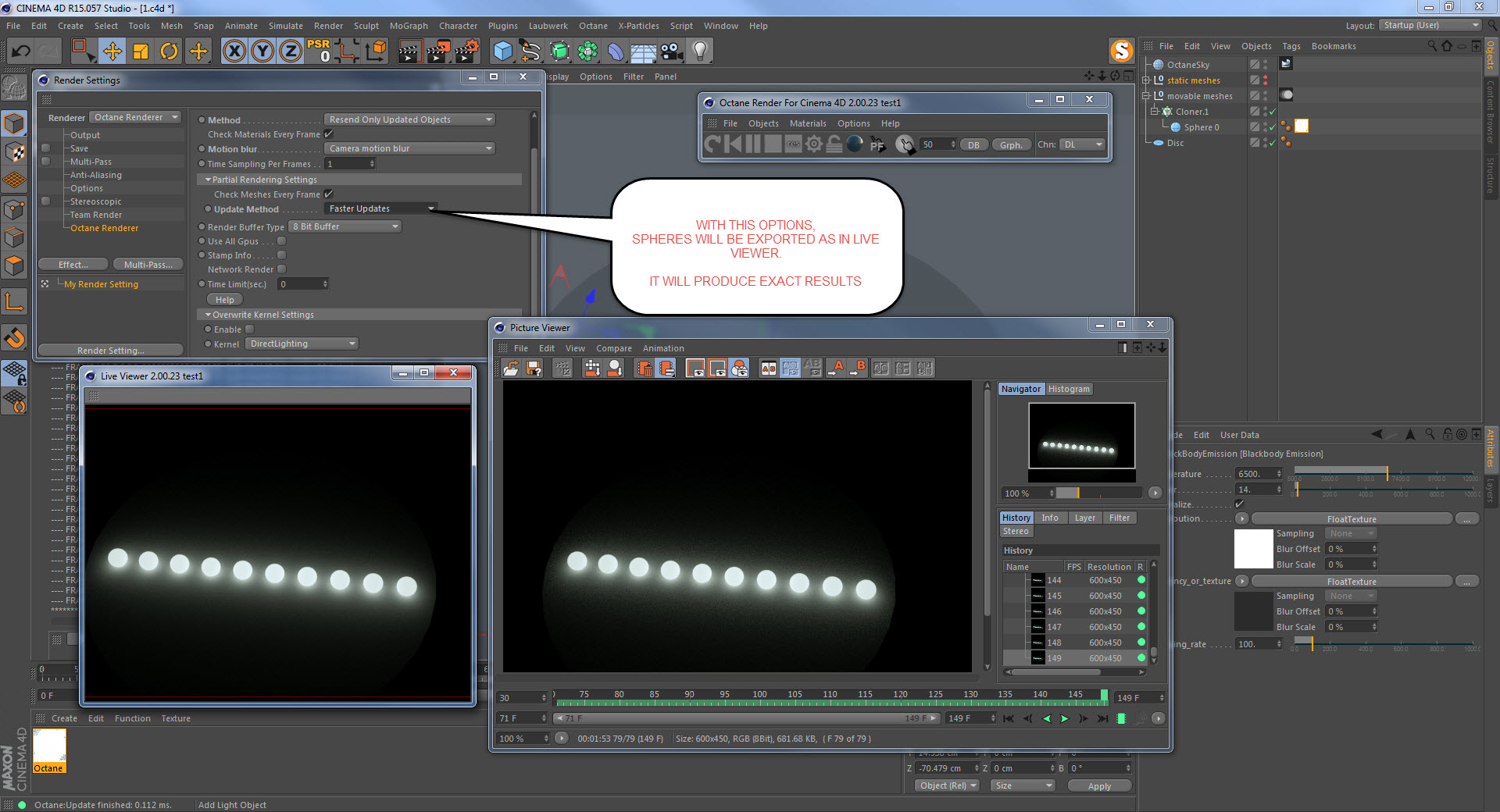1500x812 pixels.
Task: Toggle Check Meshes Every Frame checkbox
Action: click(x=329, y=194)
